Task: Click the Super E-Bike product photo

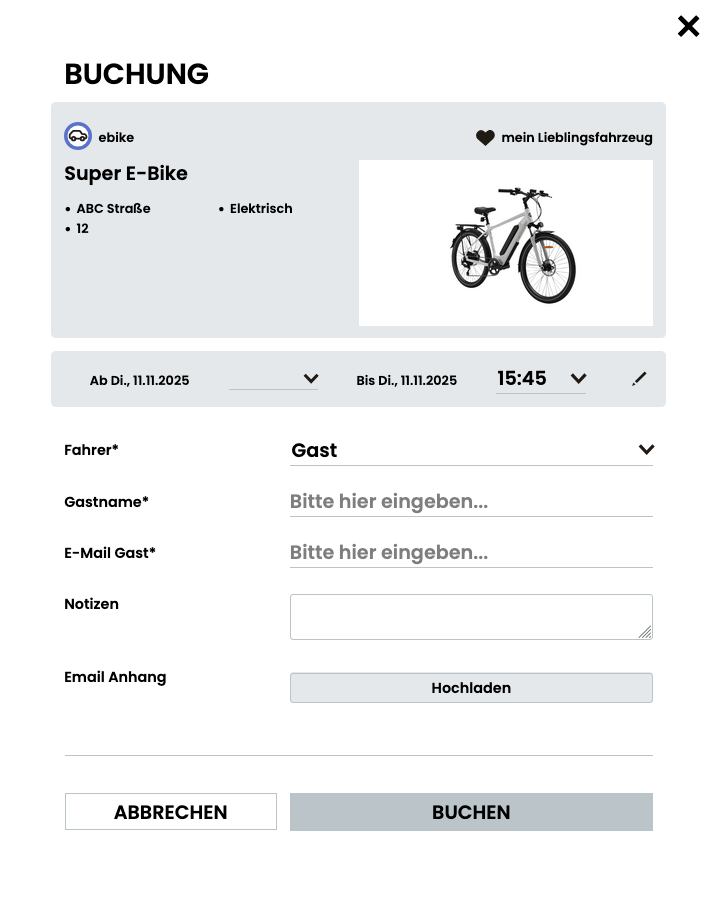Action: click(x=505, y=242)
